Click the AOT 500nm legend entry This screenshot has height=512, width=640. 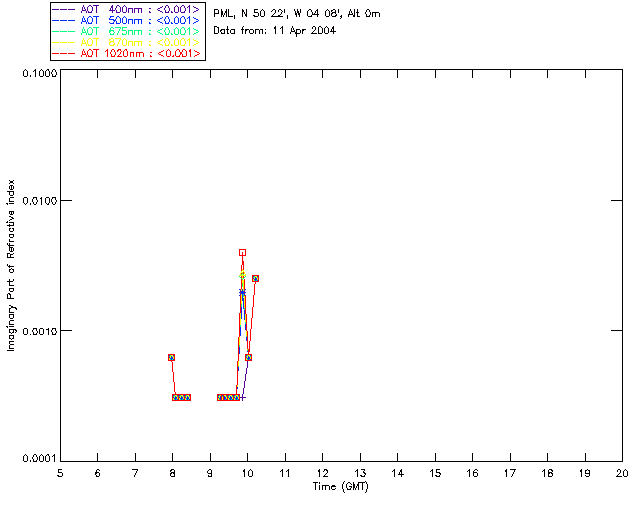tap(127, 20)
